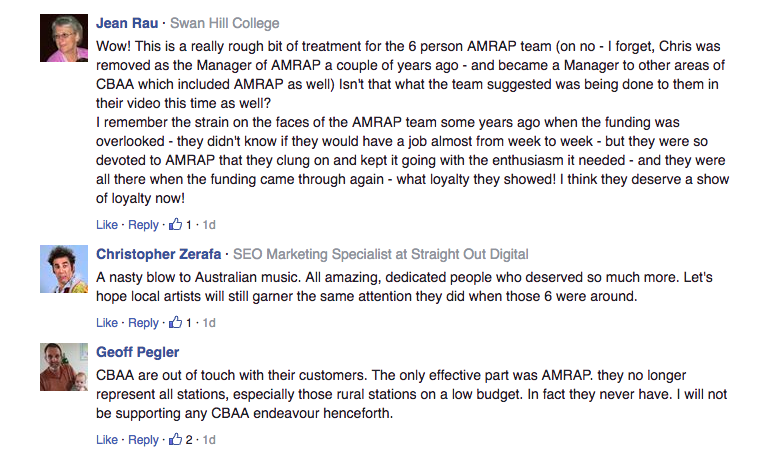Open the Jean Rau name link
The image size is (760, 459).
tap(127, 23)
